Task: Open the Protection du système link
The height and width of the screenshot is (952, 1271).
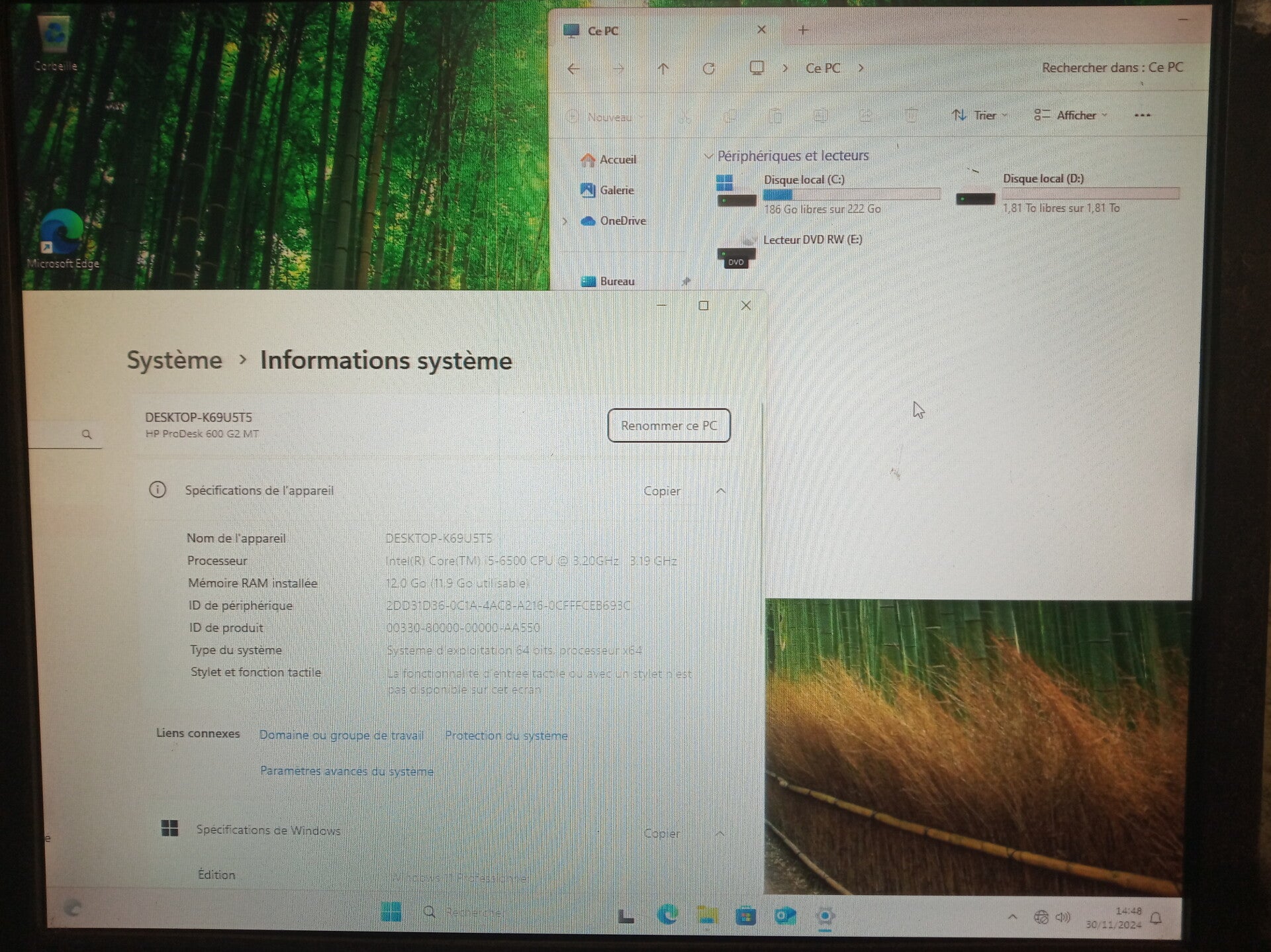Action: coord(506,736)
